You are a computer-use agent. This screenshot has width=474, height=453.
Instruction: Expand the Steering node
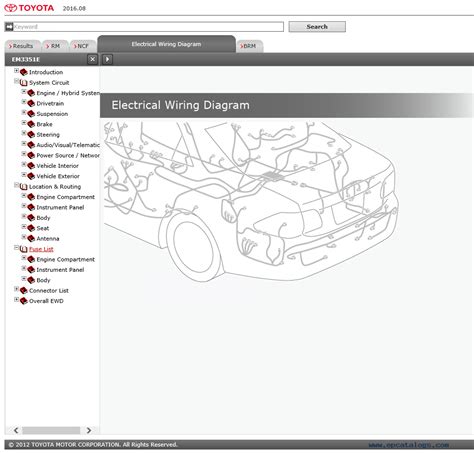point(24,133)
